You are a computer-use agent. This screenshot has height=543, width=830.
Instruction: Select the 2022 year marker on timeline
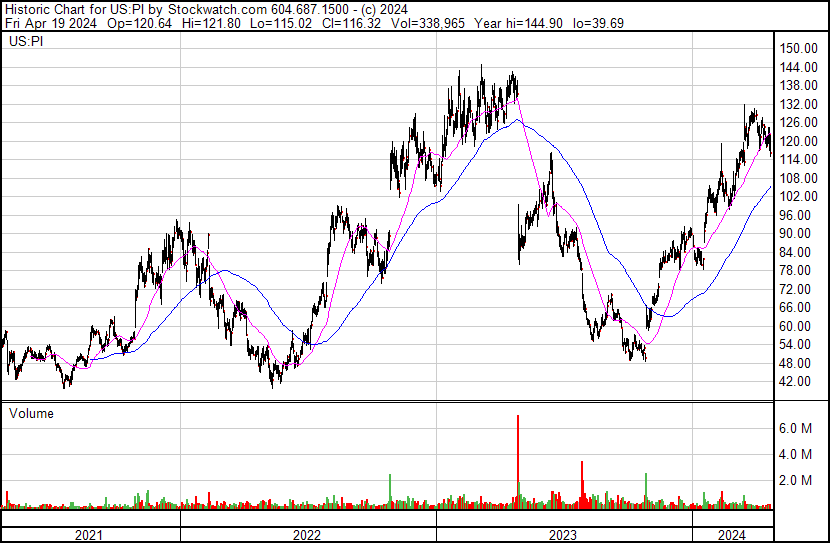click(307, 535)
